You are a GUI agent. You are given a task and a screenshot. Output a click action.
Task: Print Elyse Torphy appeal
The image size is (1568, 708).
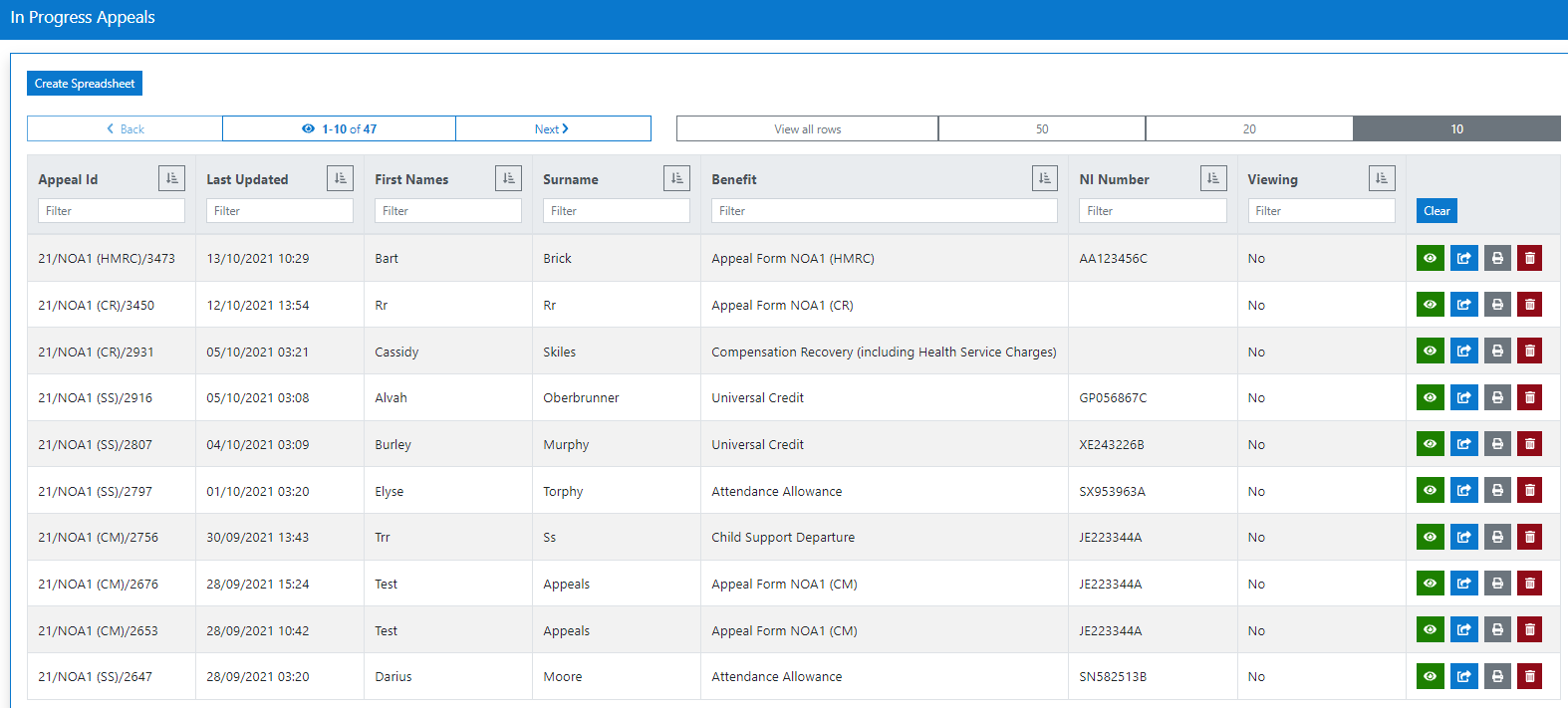pos(1497,490)
